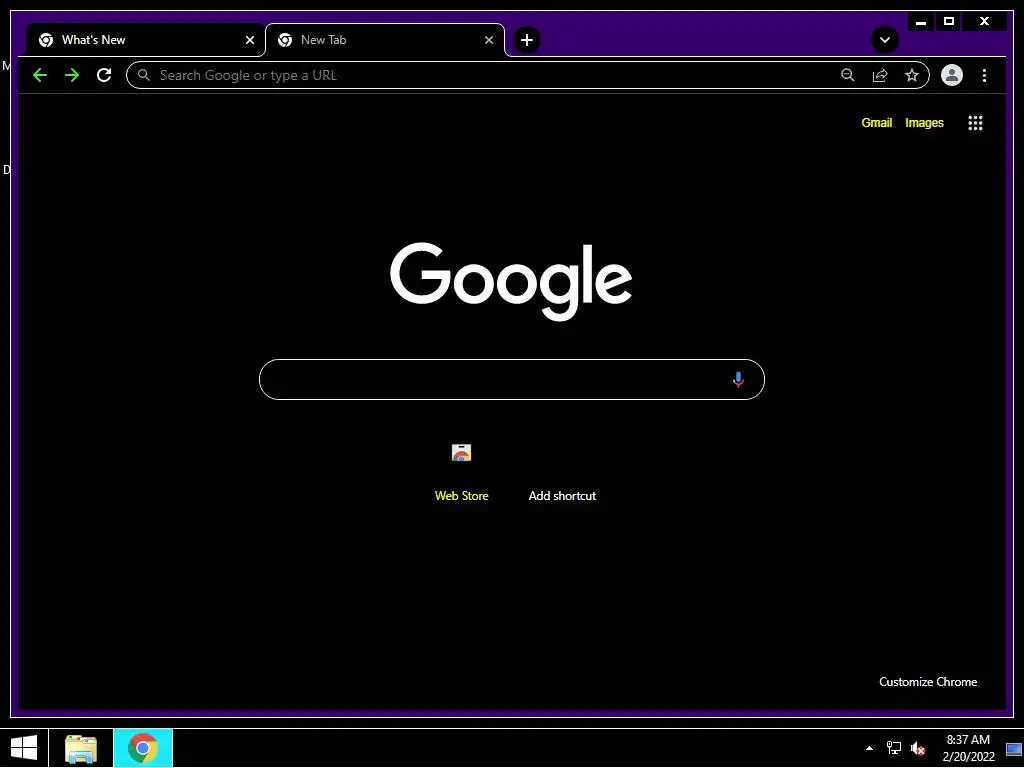
Task: Open Customize Chrome
Action: tap(928, 682)
